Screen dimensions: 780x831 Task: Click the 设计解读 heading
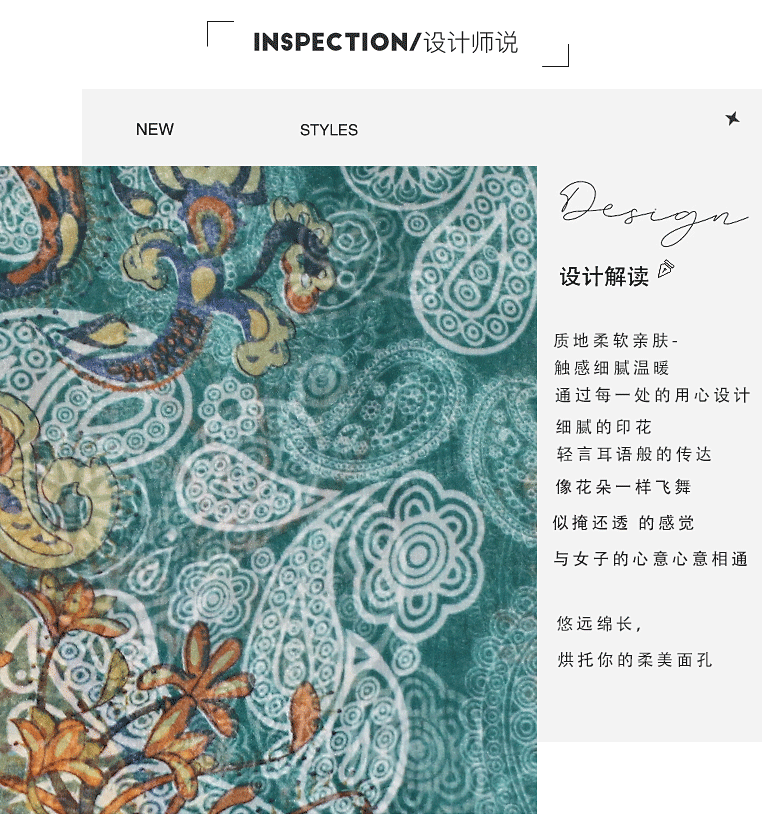coord(604,277)
